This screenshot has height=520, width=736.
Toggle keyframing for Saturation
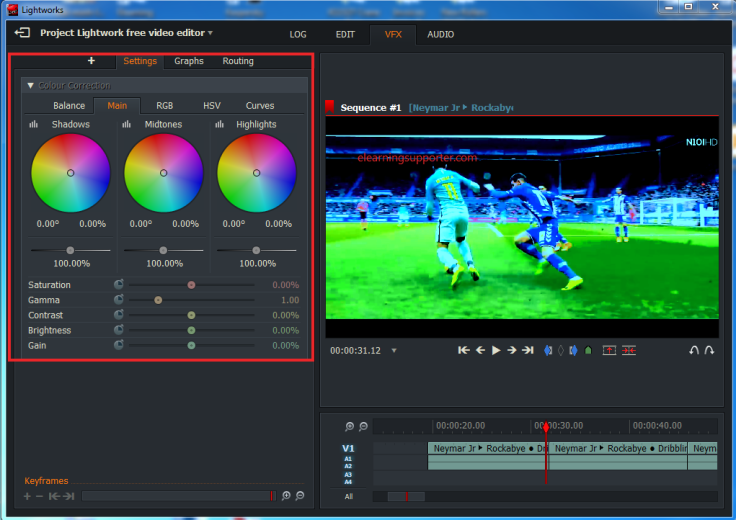pos(119,284)
